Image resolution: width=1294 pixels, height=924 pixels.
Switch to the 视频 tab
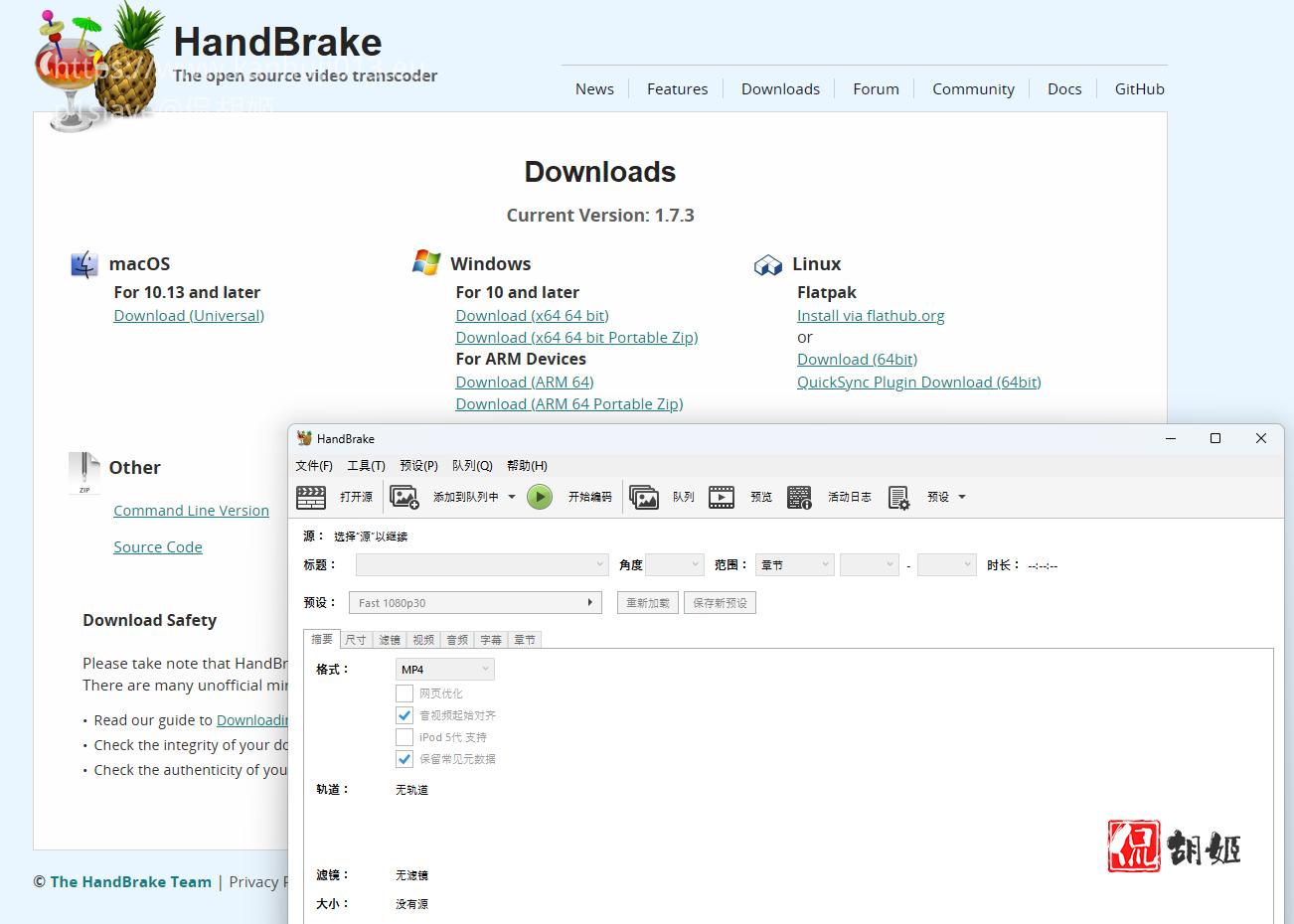tap(421, 639)
